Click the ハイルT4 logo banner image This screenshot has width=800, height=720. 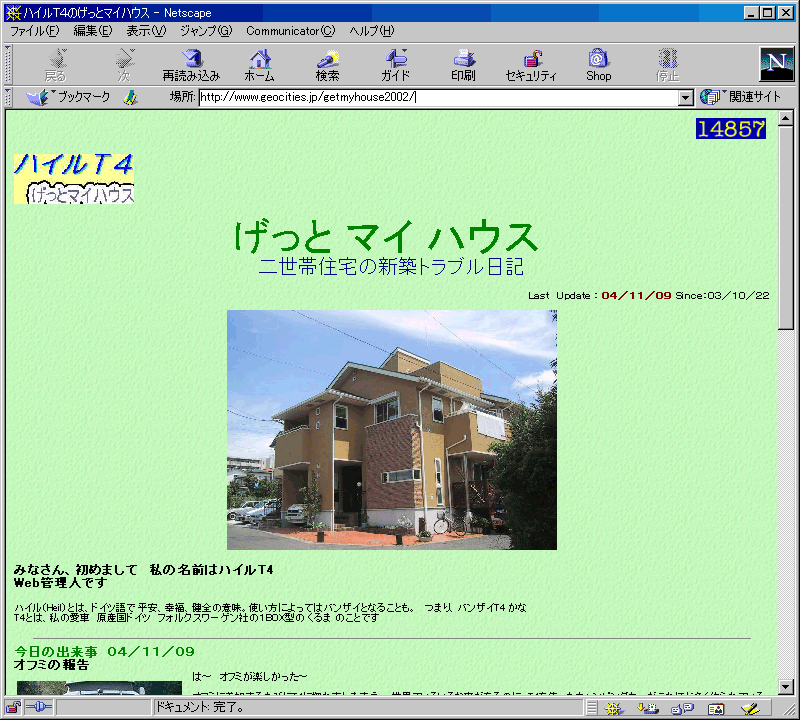tap(74, 179)
